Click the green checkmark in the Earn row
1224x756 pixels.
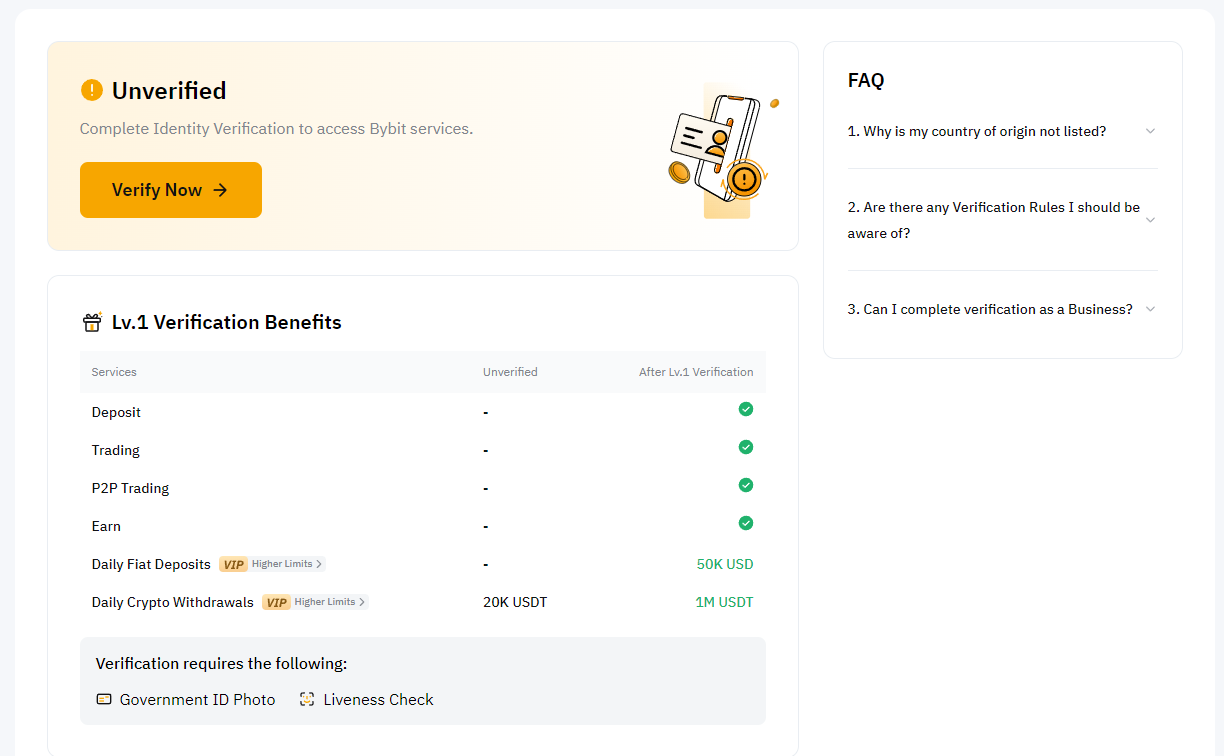(745, 523)
